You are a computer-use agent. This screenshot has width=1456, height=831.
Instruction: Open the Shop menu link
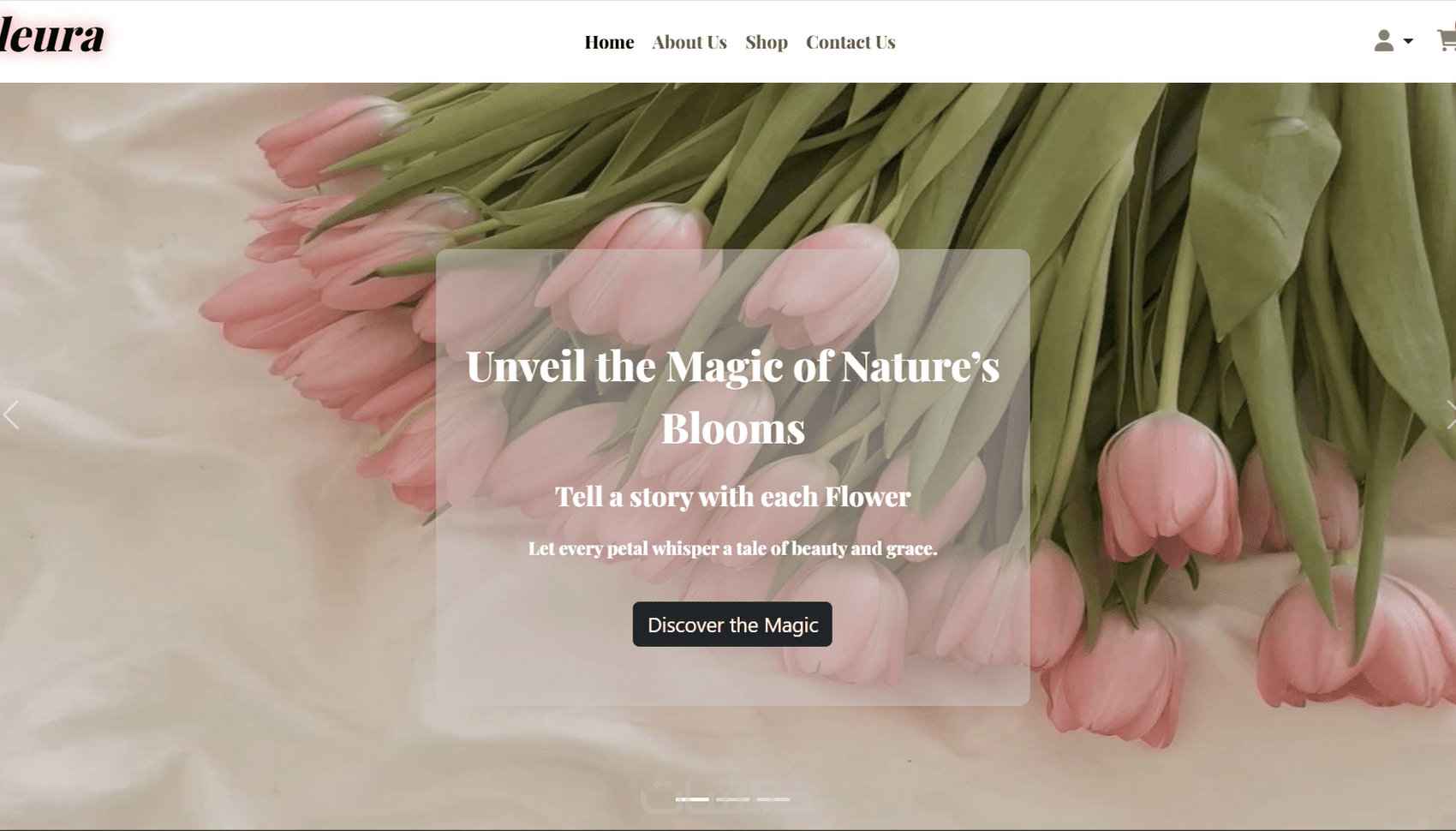pos(767,42)
